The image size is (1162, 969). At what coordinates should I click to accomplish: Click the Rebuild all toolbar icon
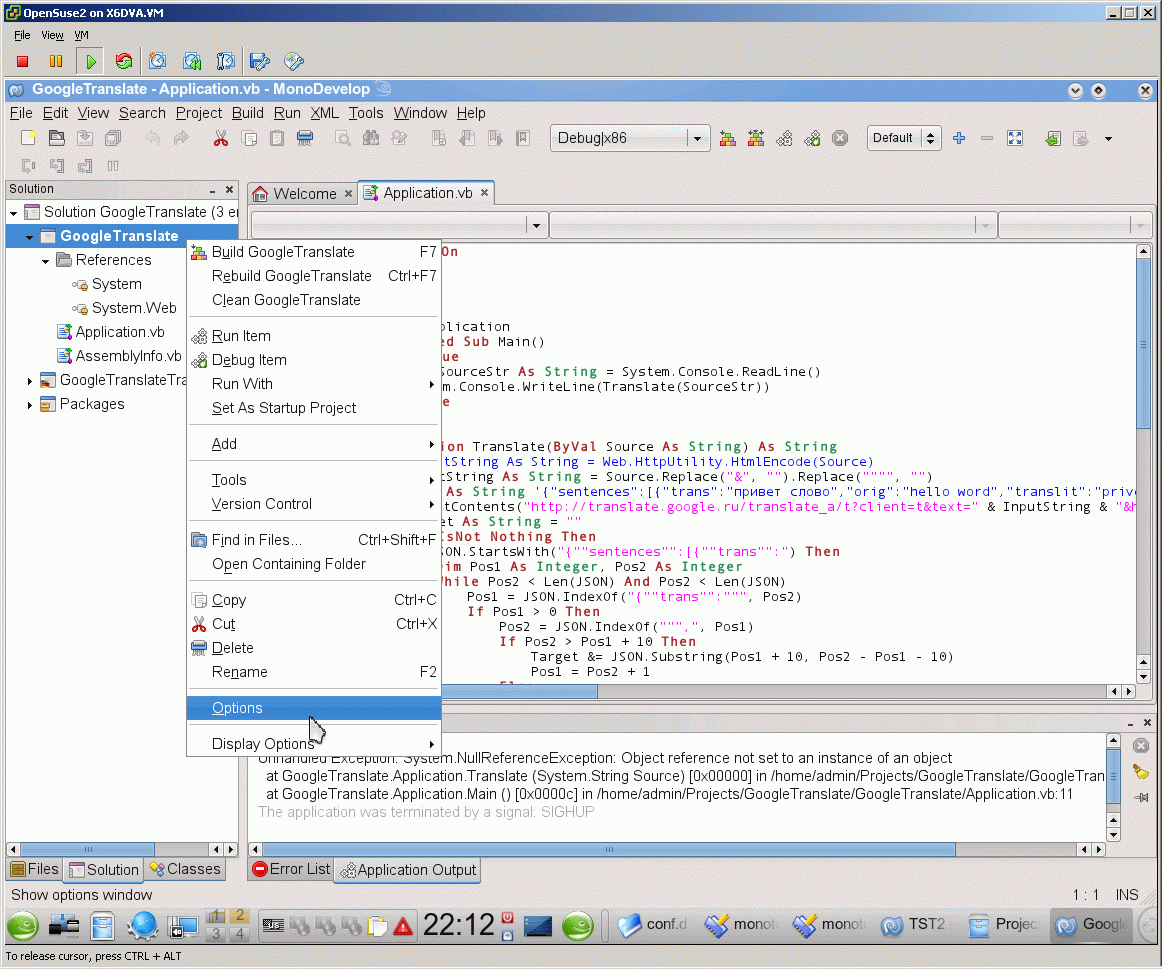(756, 139)
